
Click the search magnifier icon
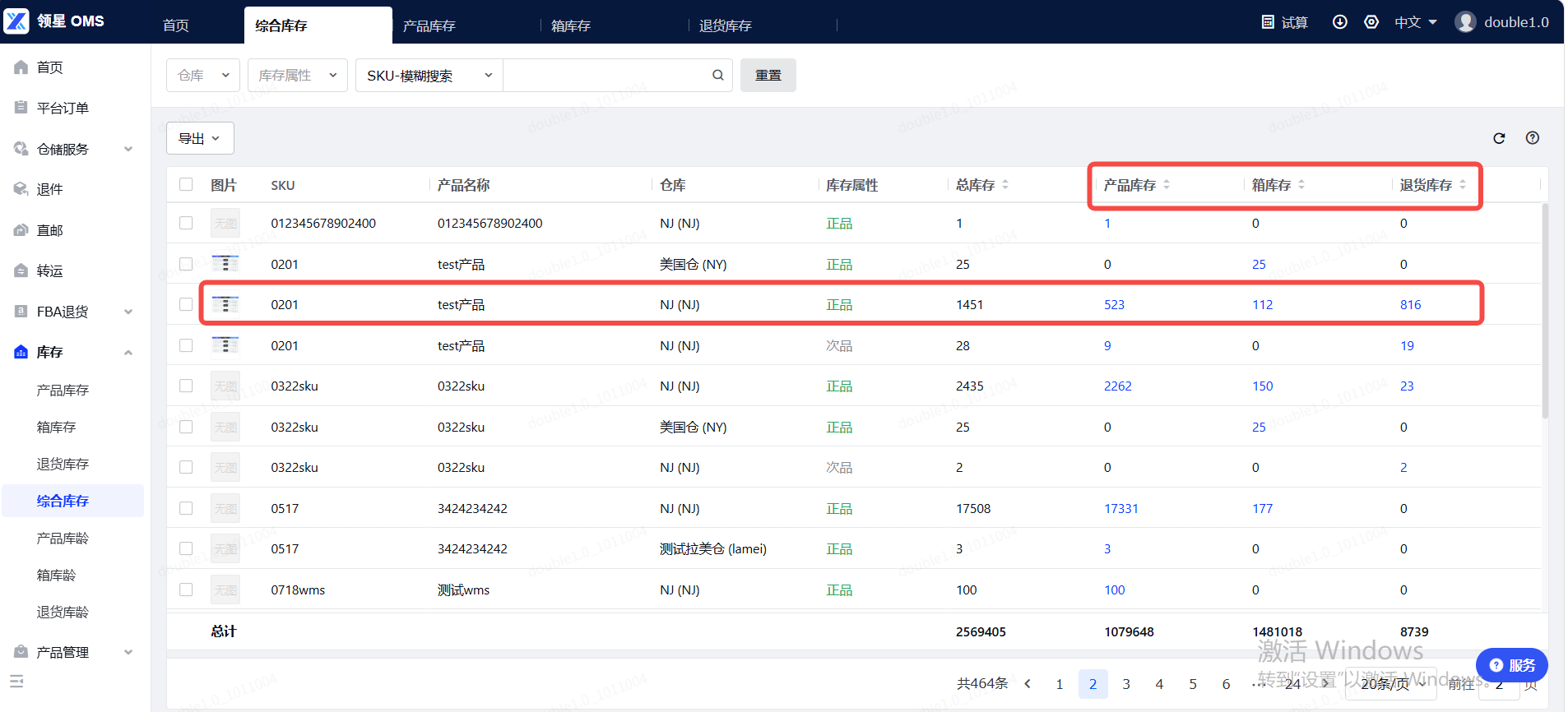[718, 75]
